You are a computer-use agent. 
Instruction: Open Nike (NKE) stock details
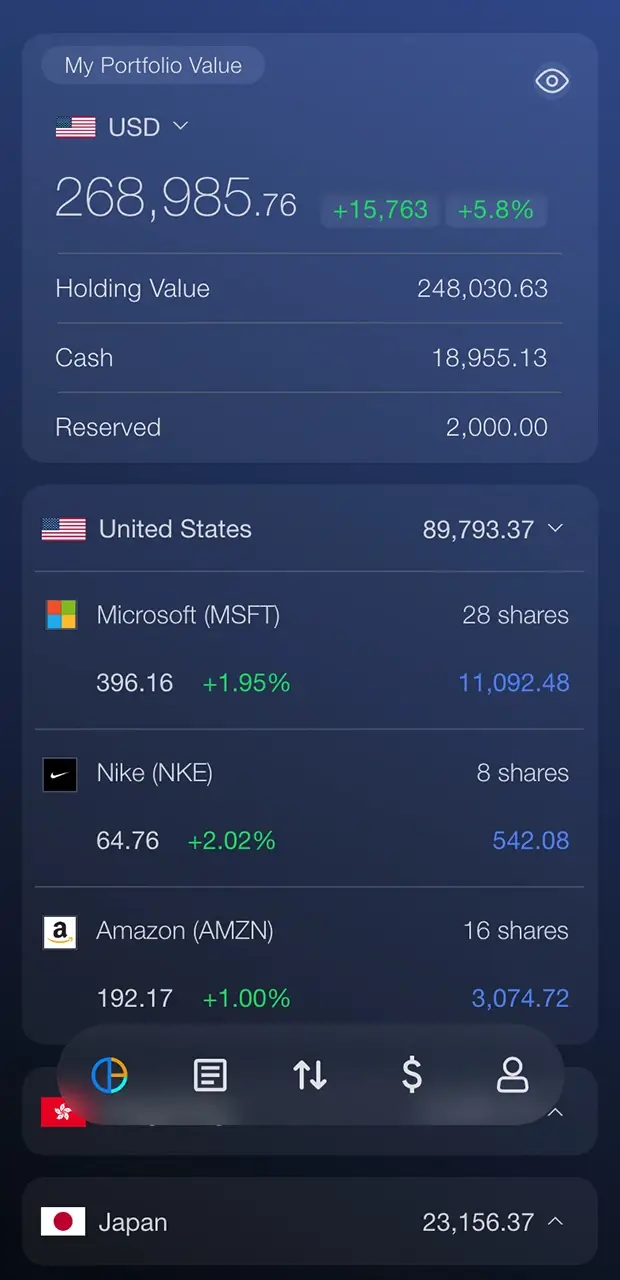[154, 773]
